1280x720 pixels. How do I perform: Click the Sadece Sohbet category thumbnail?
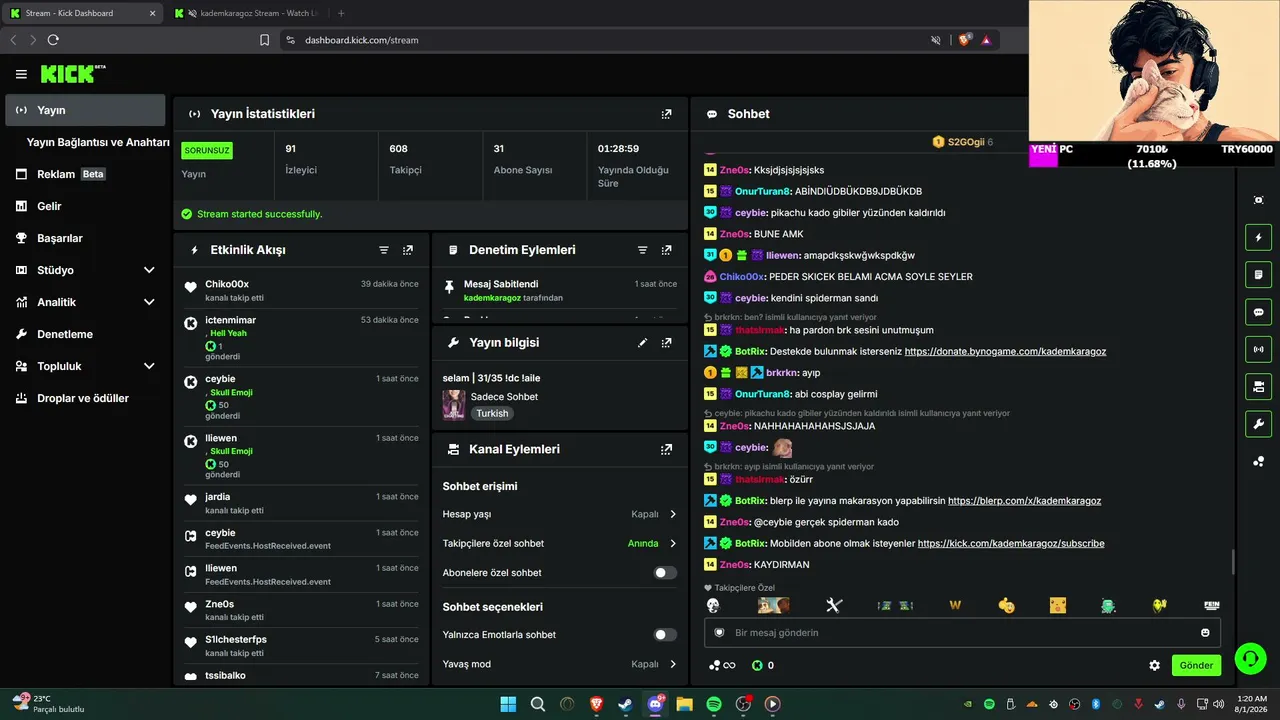(x=454, y=404)
